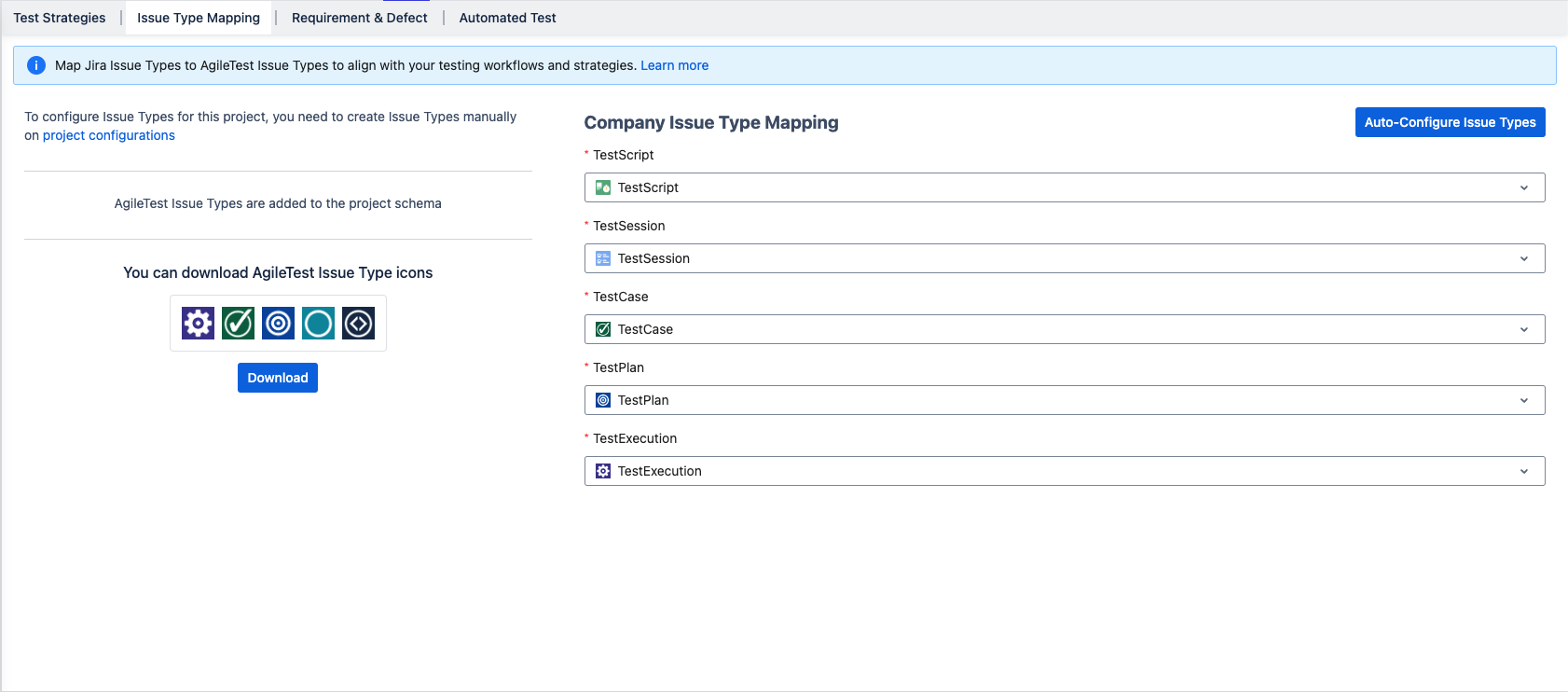Click the TestExecution gear icon in download icons

(198, 324)
